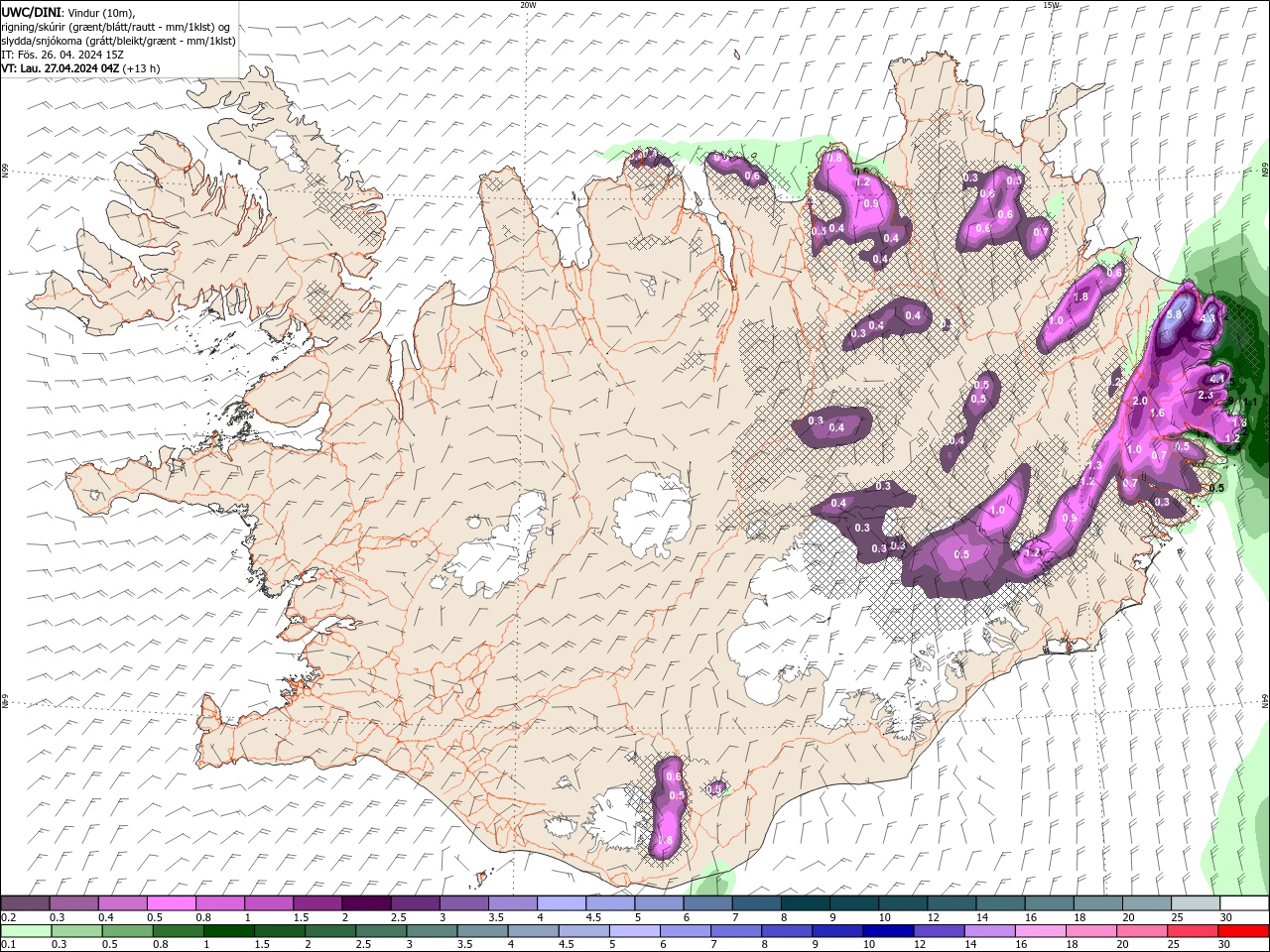Click the bold '0.5' value off the east coast
Image resolution: width=1270 pixels, height=952 pixels.
[1216, 488]
